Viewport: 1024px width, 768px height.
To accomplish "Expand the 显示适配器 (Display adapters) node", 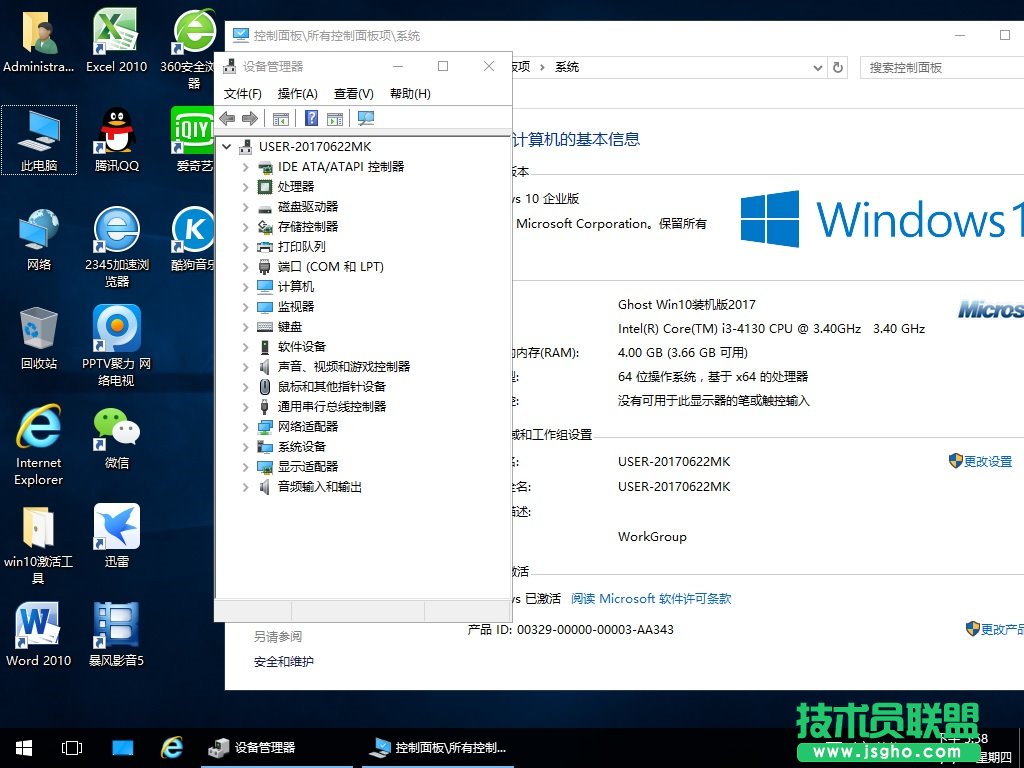I will (x=245, y=467).
